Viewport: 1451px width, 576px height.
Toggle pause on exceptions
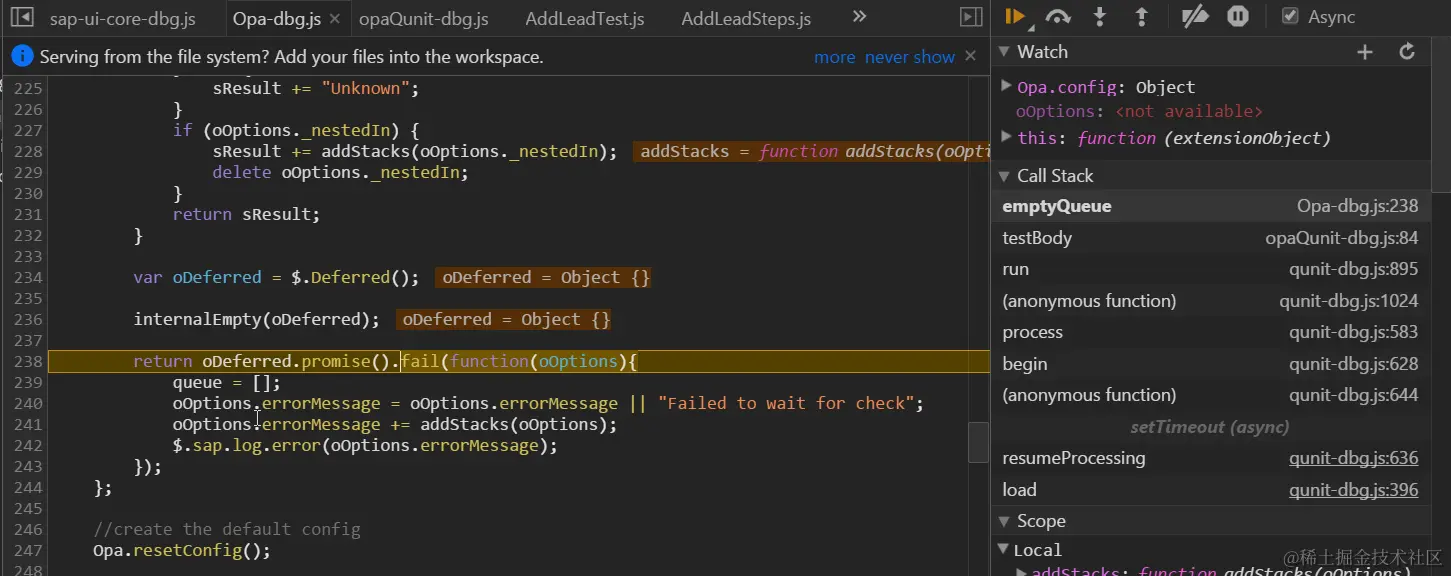coord(1238,16)
